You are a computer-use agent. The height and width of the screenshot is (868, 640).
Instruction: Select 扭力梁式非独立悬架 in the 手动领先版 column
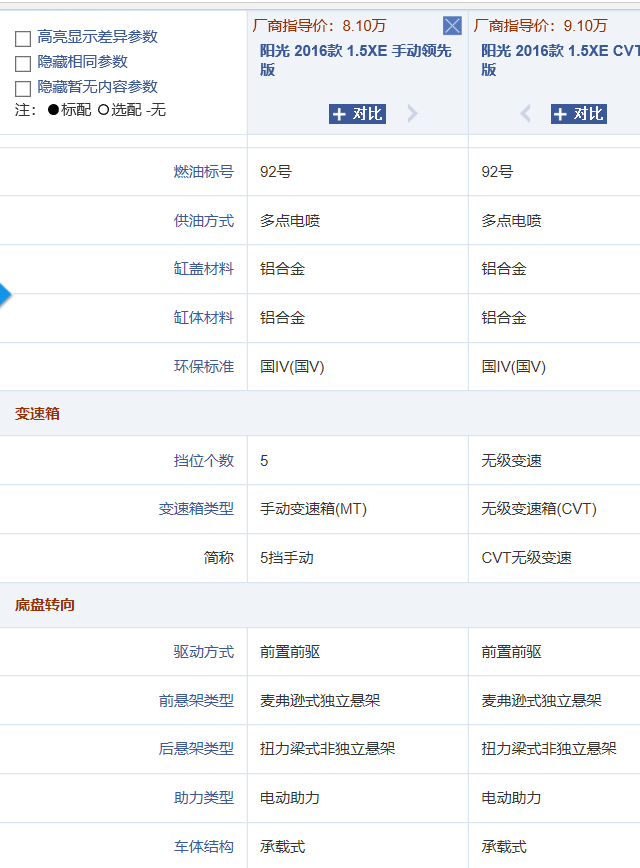click(327, 749)
